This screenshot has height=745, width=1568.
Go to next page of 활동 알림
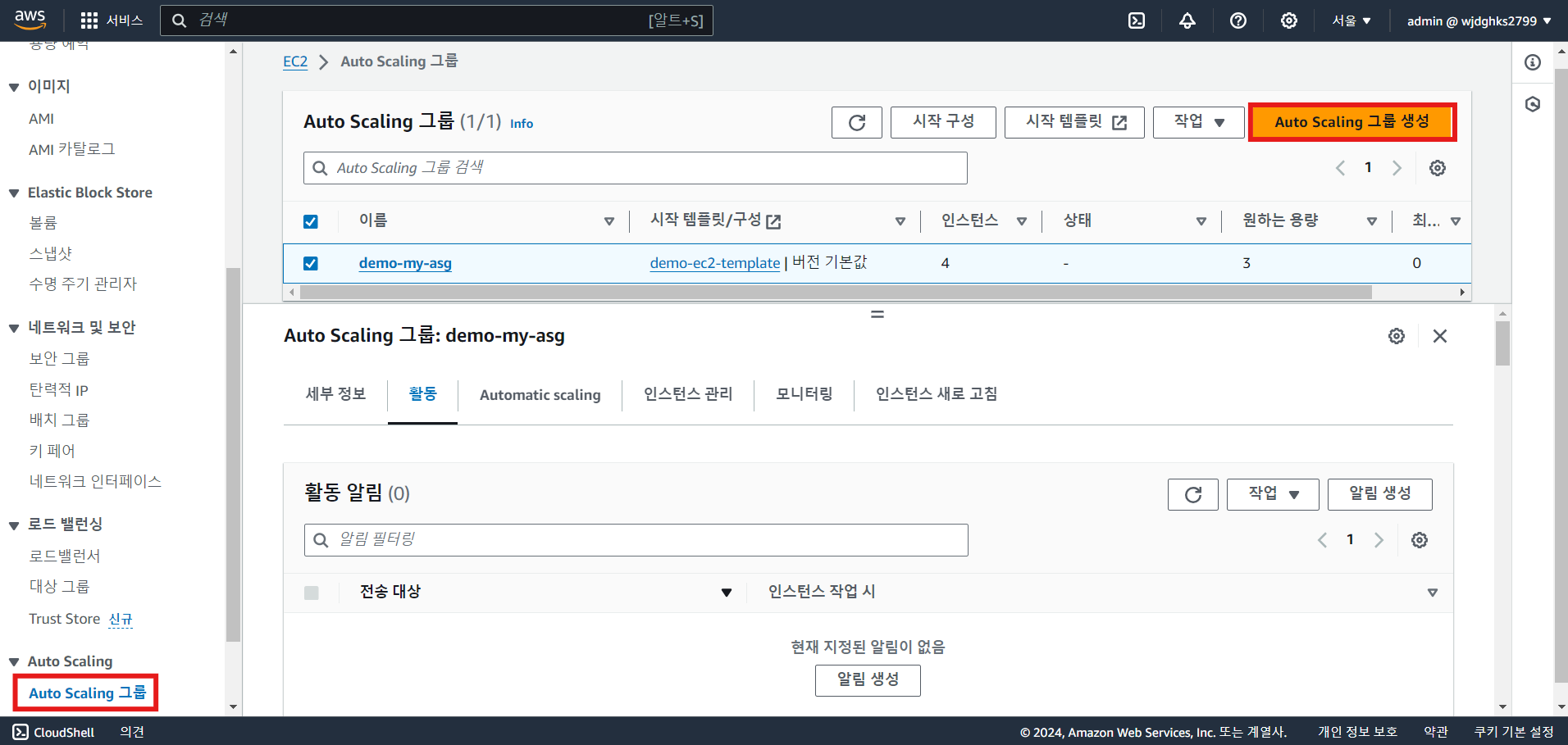point(1379,540)
